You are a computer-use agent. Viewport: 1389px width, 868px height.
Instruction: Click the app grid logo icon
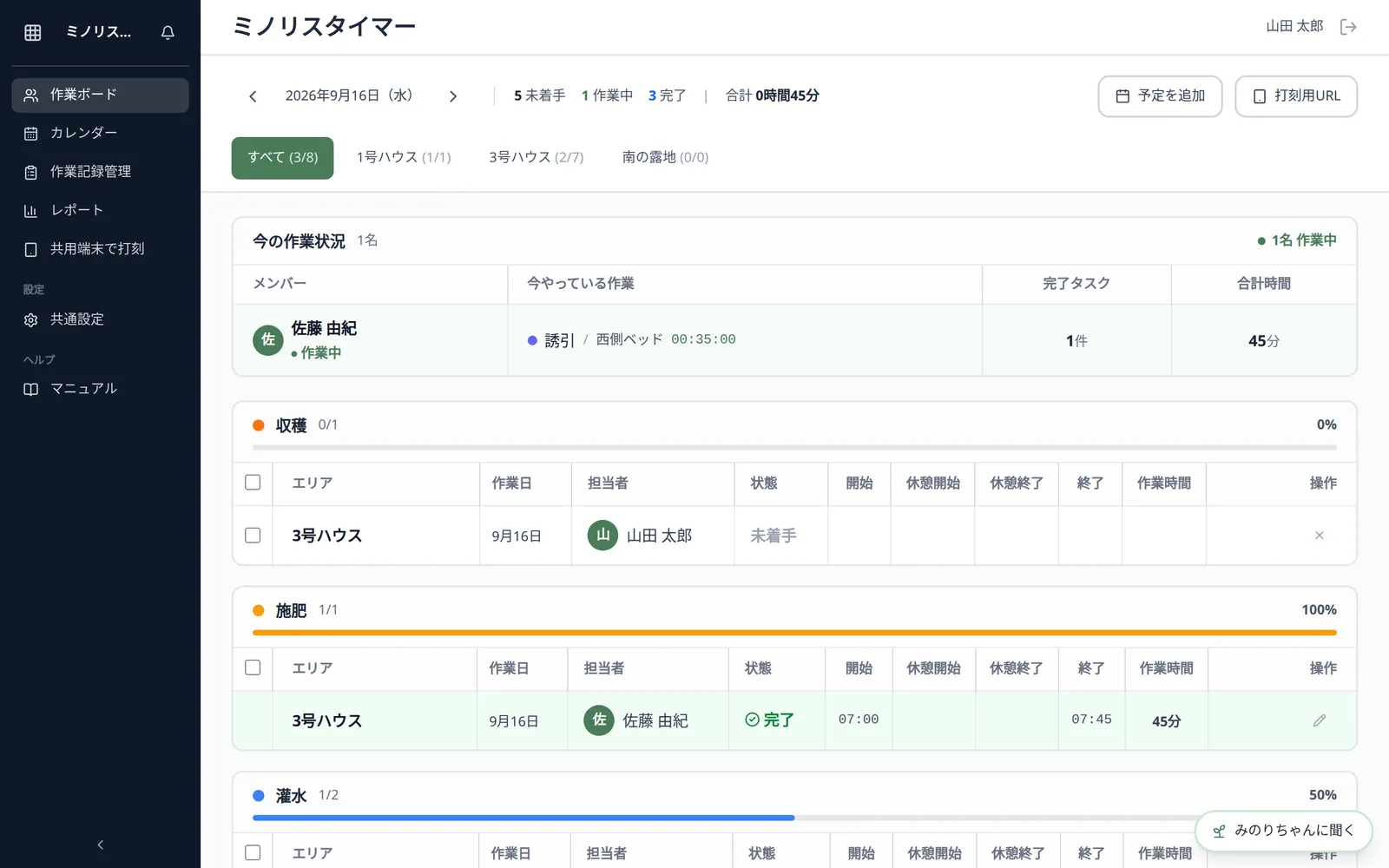tap(33, 33)
